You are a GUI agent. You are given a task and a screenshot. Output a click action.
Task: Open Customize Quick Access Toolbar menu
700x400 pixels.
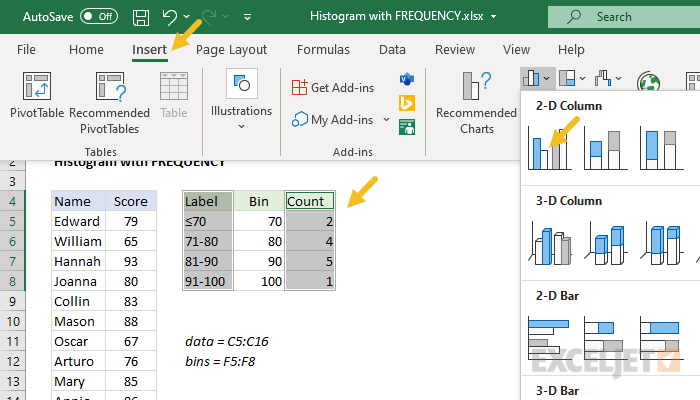(x=247, y=17)
